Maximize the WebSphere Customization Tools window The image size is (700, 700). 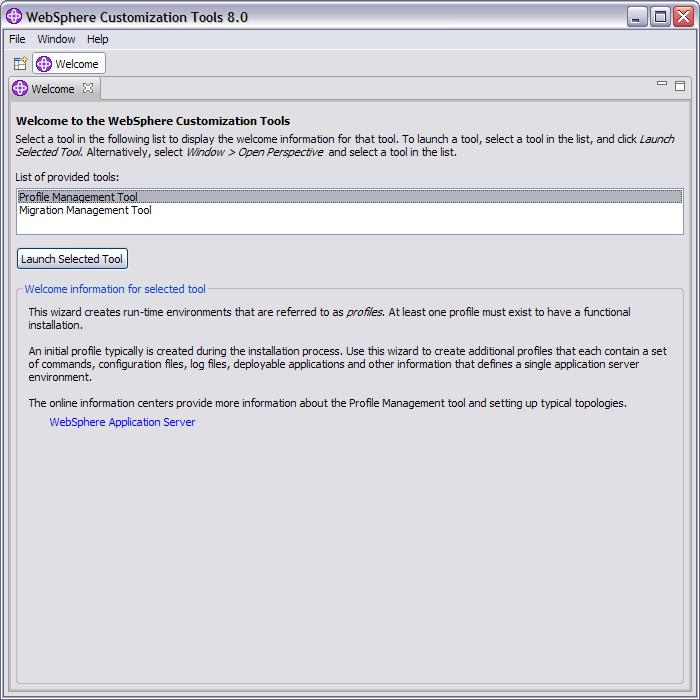coord(660,17)
